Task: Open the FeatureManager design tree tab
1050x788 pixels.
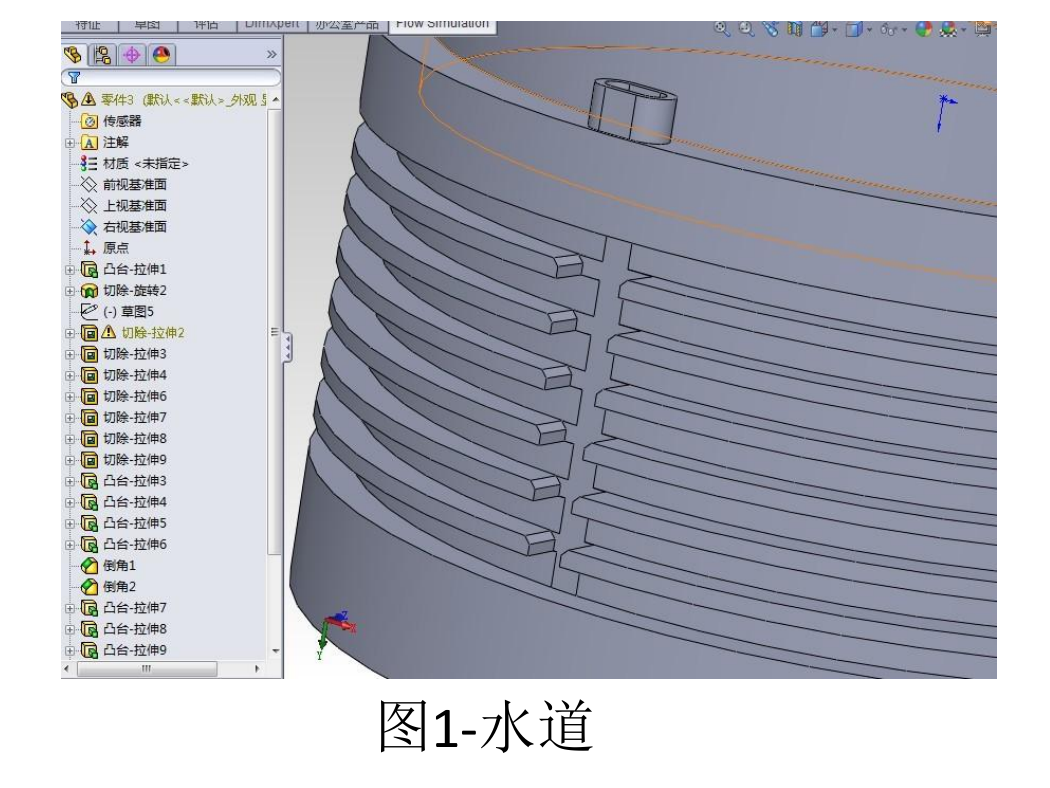Action: [73, 54]
